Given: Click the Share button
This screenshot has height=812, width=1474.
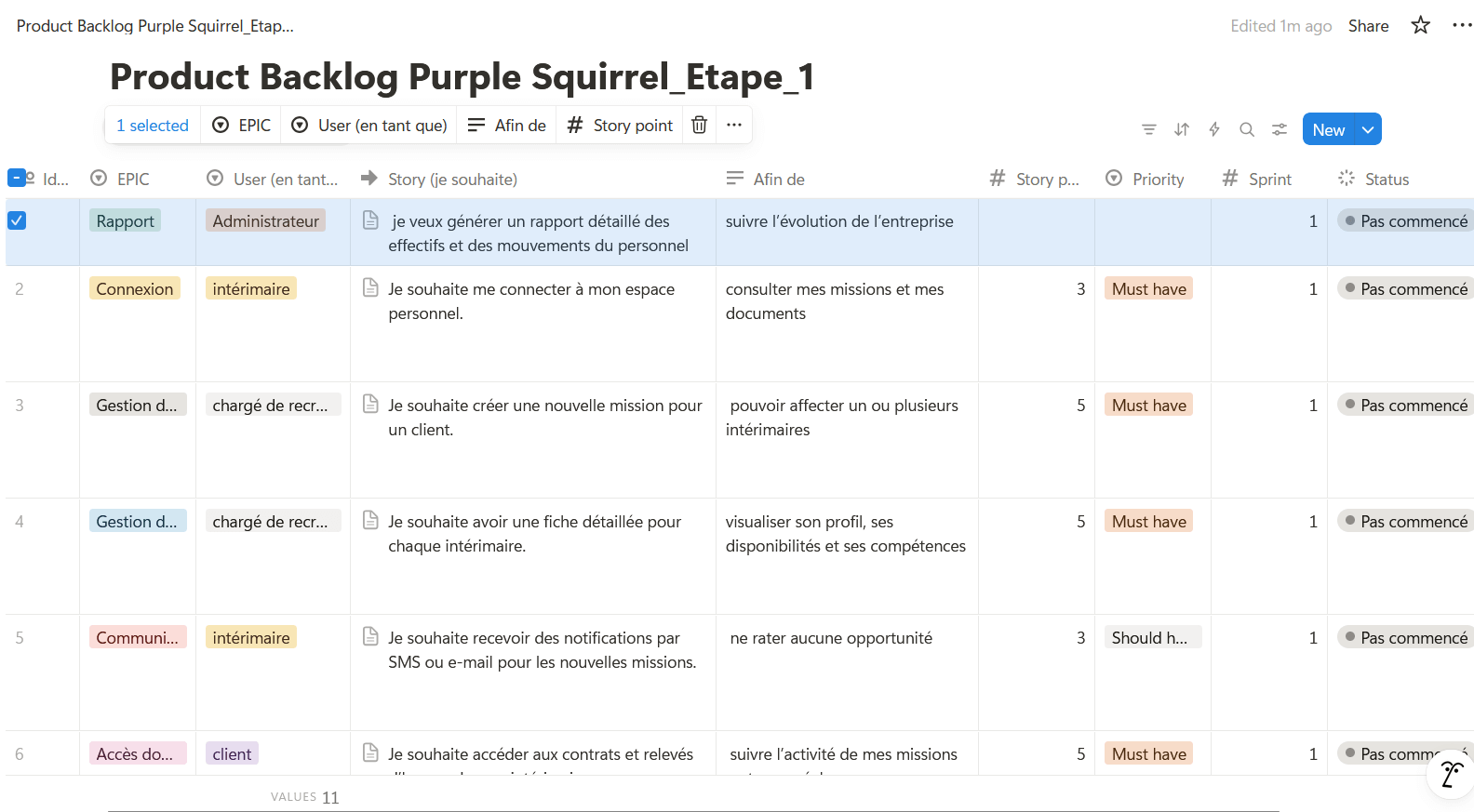Looking at the screenshot, I should pos(1368,26).
